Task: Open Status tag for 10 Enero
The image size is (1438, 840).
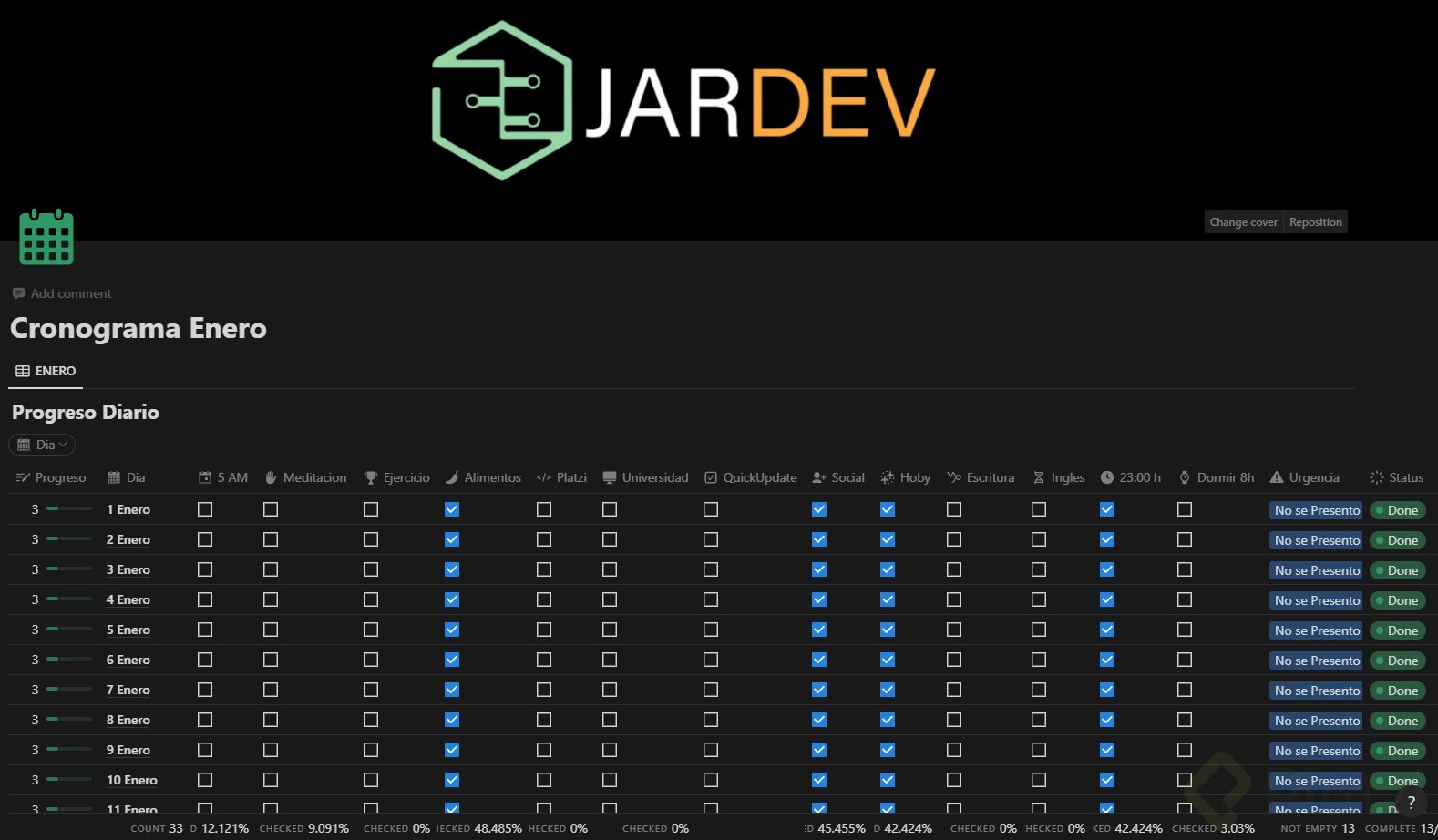Action: tap(1398, 781)
